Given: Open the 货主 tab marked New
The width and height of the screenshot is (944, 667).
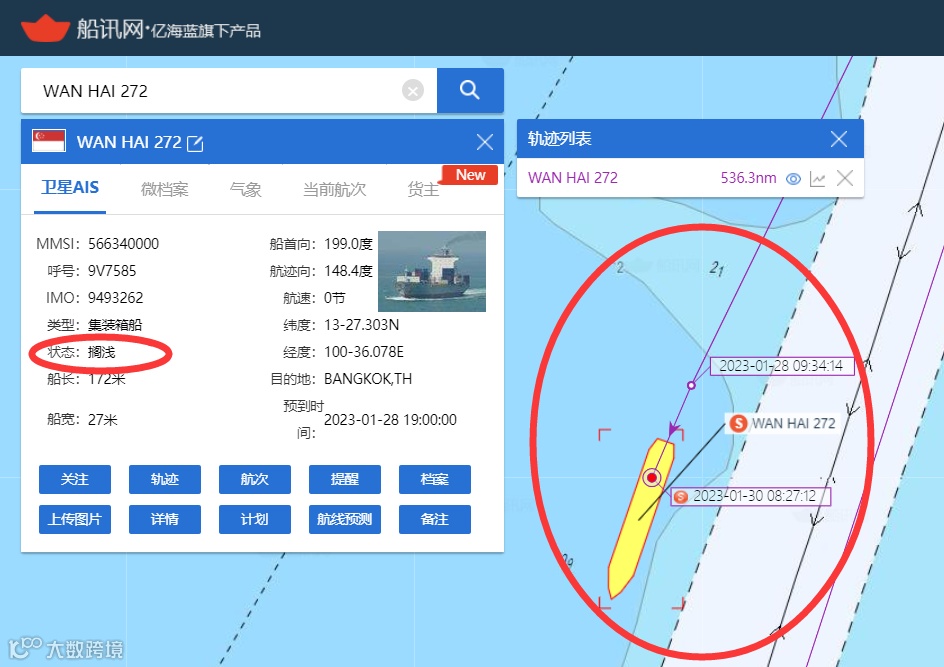Looking at the screenshot, I should [x=423, y=189].
